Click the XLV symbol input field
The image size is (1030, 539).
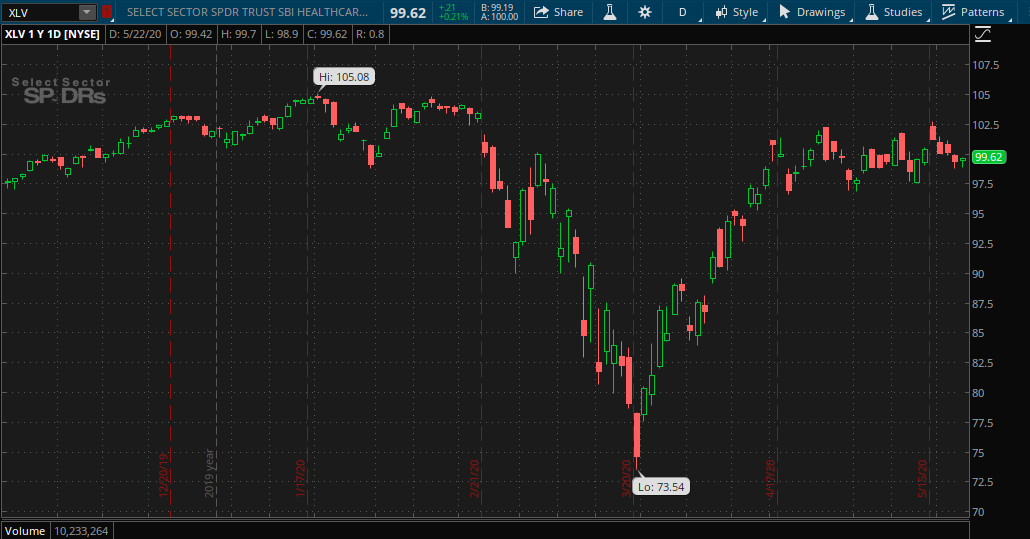41,12
